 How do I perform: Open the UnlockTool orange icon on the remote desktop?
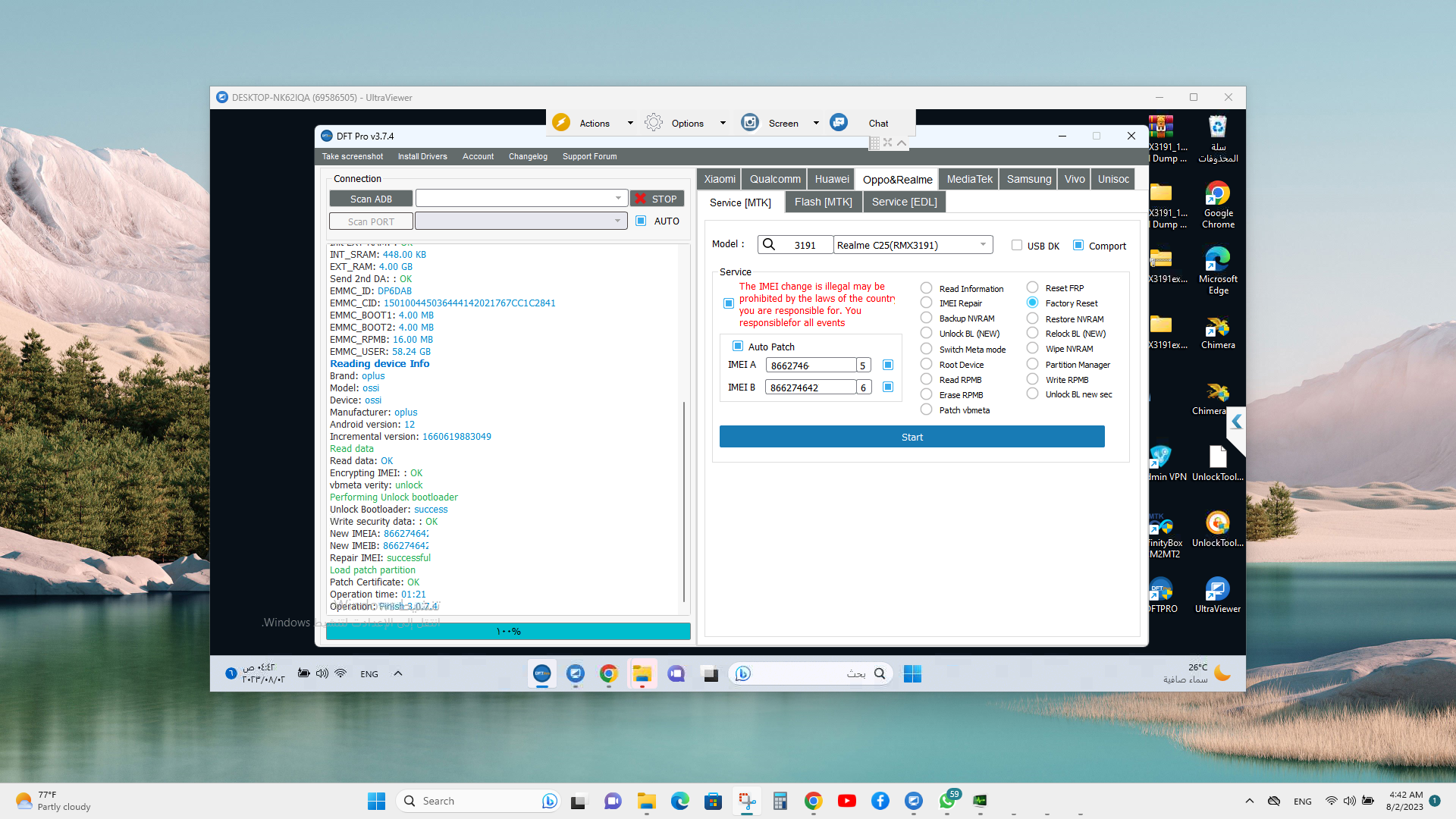tap(1218, 529)
